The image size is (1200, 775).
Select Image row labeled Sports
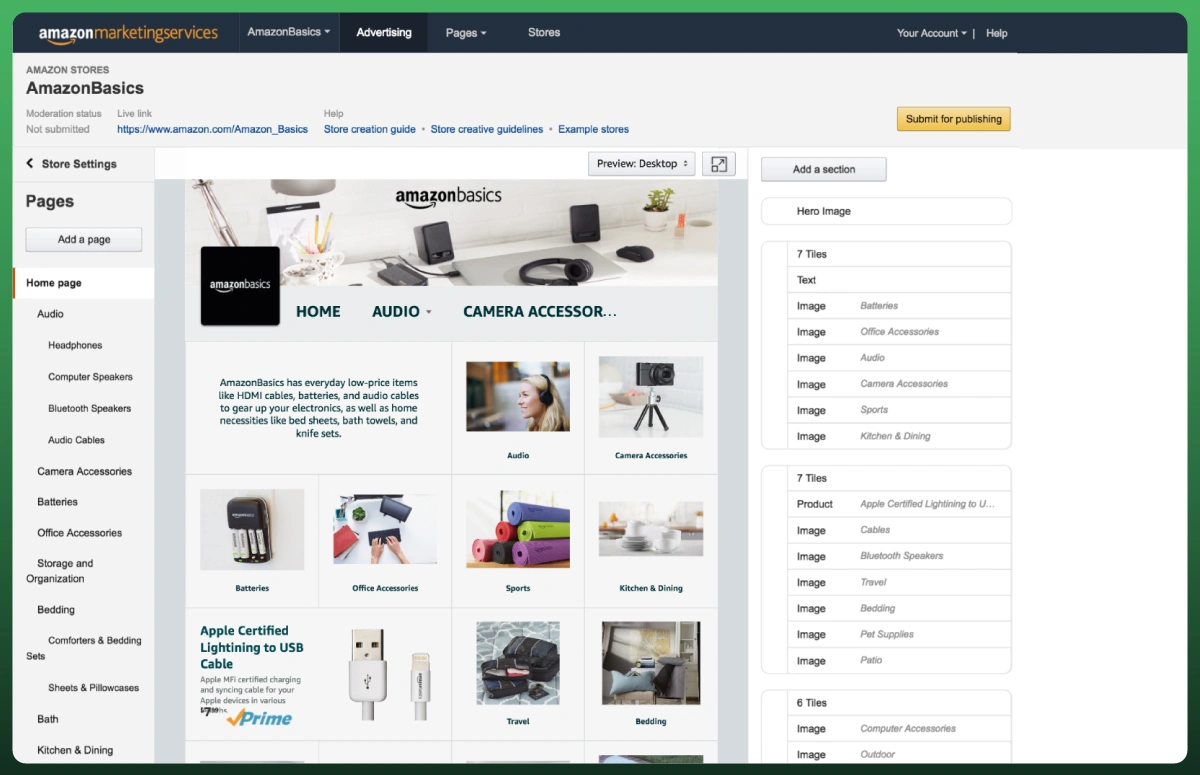(x=899, y=410)
